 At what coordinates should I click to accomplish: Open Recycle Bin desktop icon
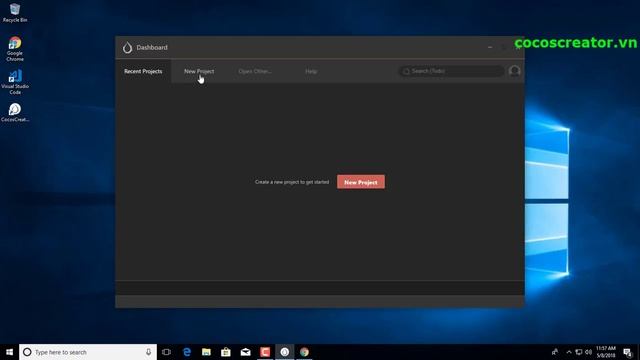(x=15, y=13)
